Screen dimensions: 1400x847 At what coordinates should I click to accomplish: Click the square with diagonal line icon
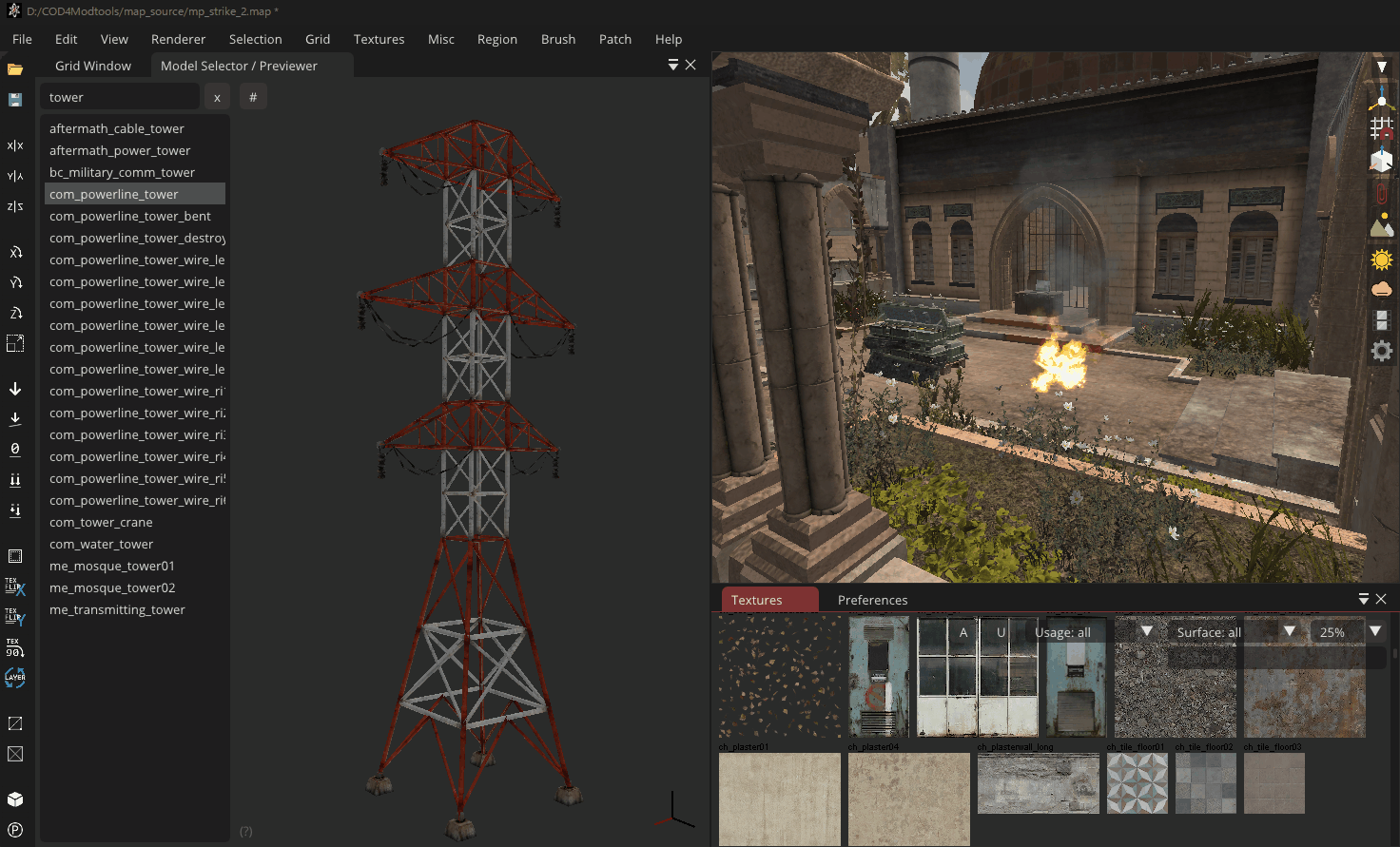point(15,723)
